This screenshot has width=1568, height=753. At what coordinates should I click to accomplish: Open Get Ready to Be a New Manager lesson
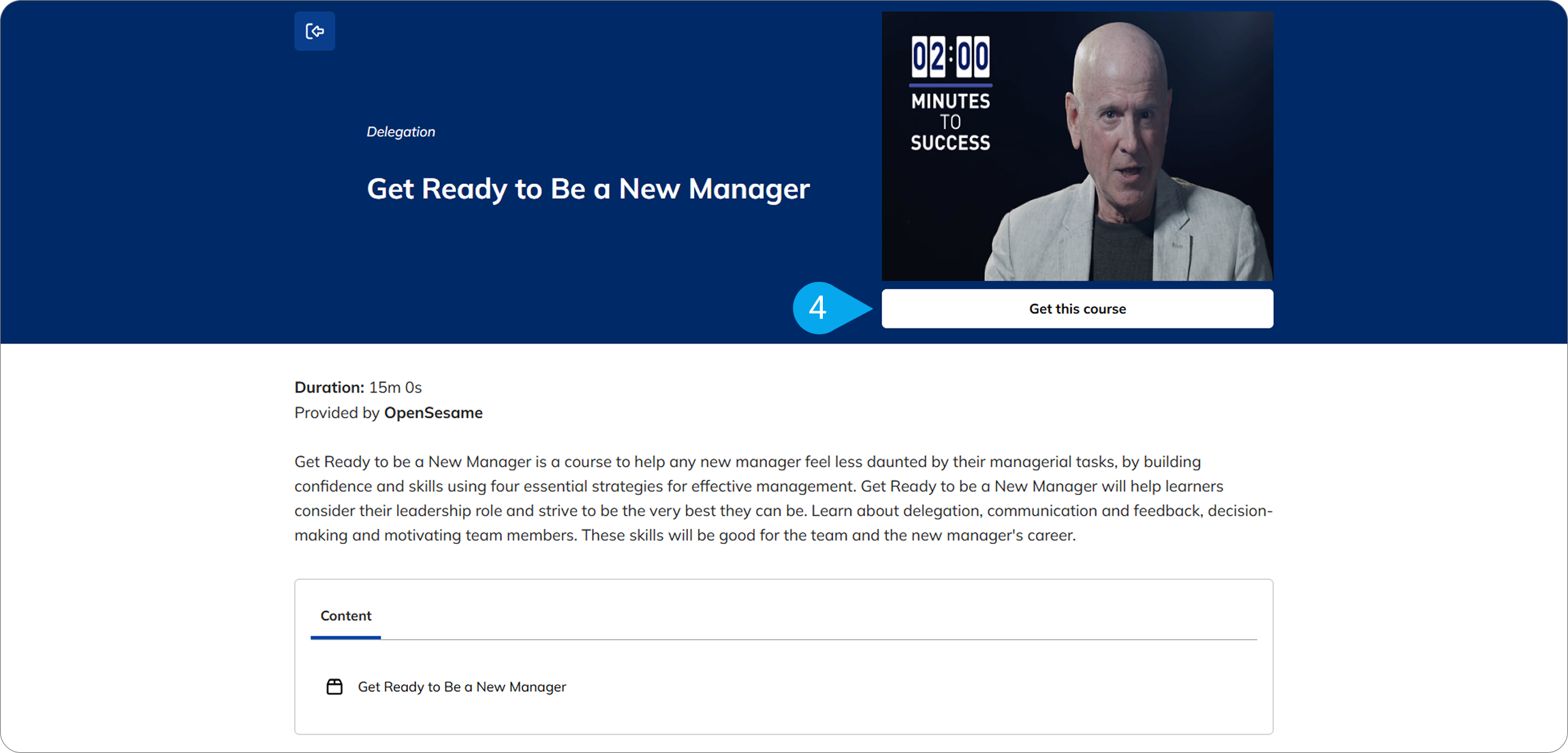pos(462,687)
